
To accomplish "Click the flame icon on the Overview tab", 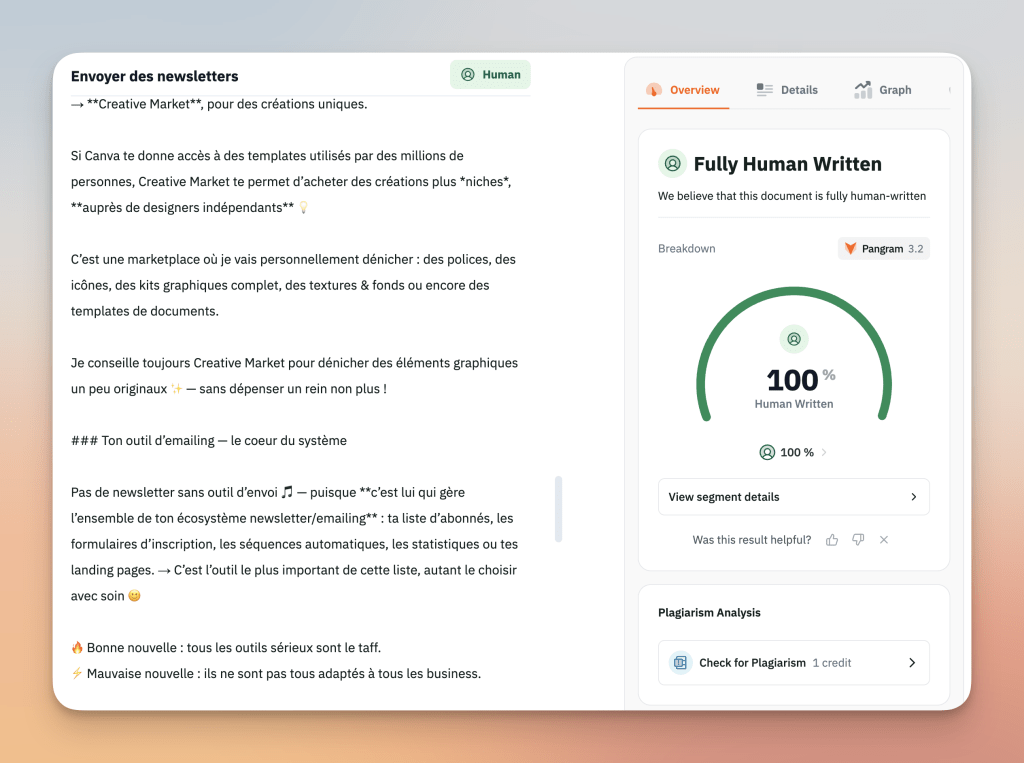I will pyautogui.click(x=654, y=90).
